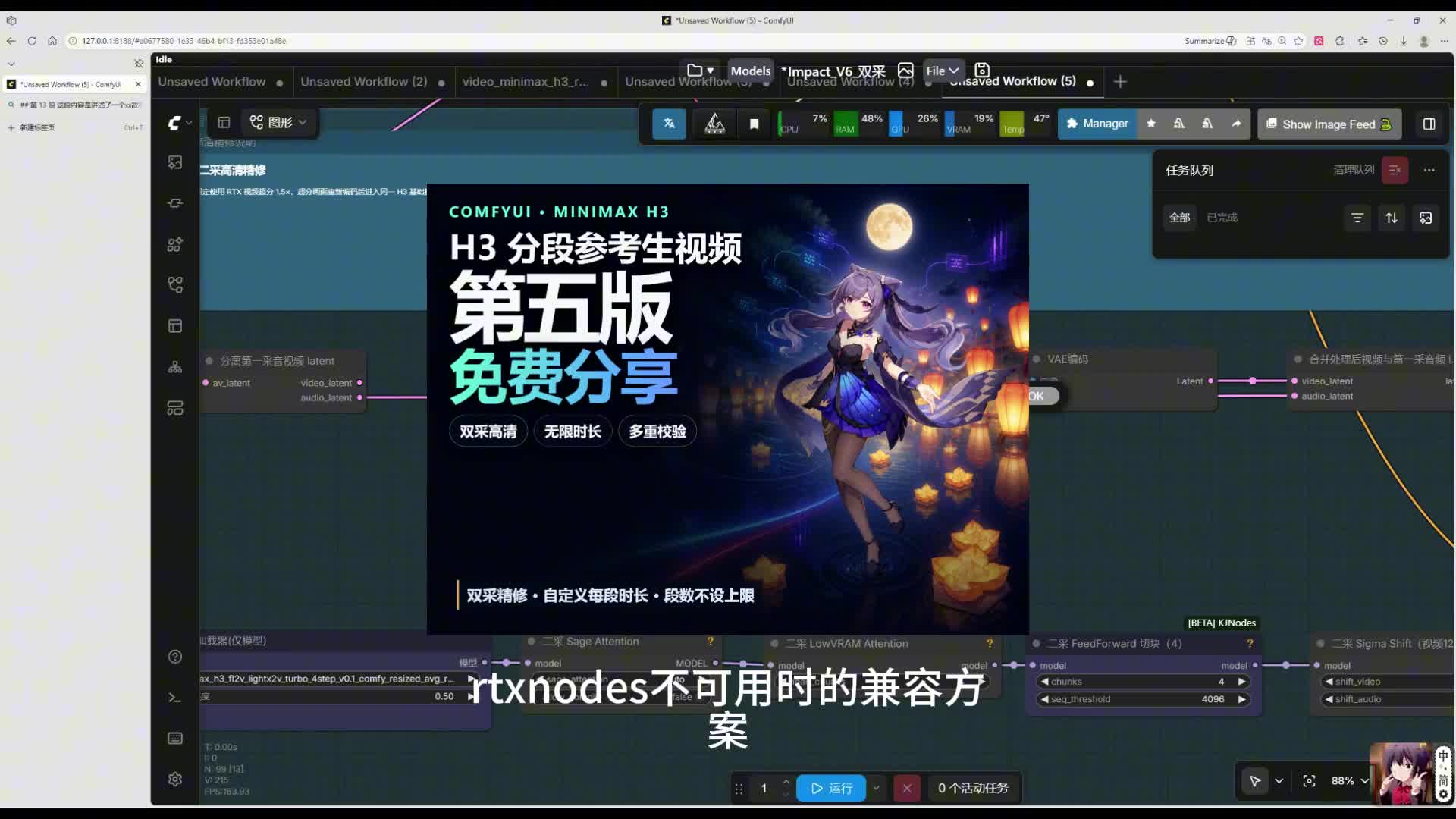Toggle the 分离第一采音视频 latent node collapse dot

[x=209, y=361]
